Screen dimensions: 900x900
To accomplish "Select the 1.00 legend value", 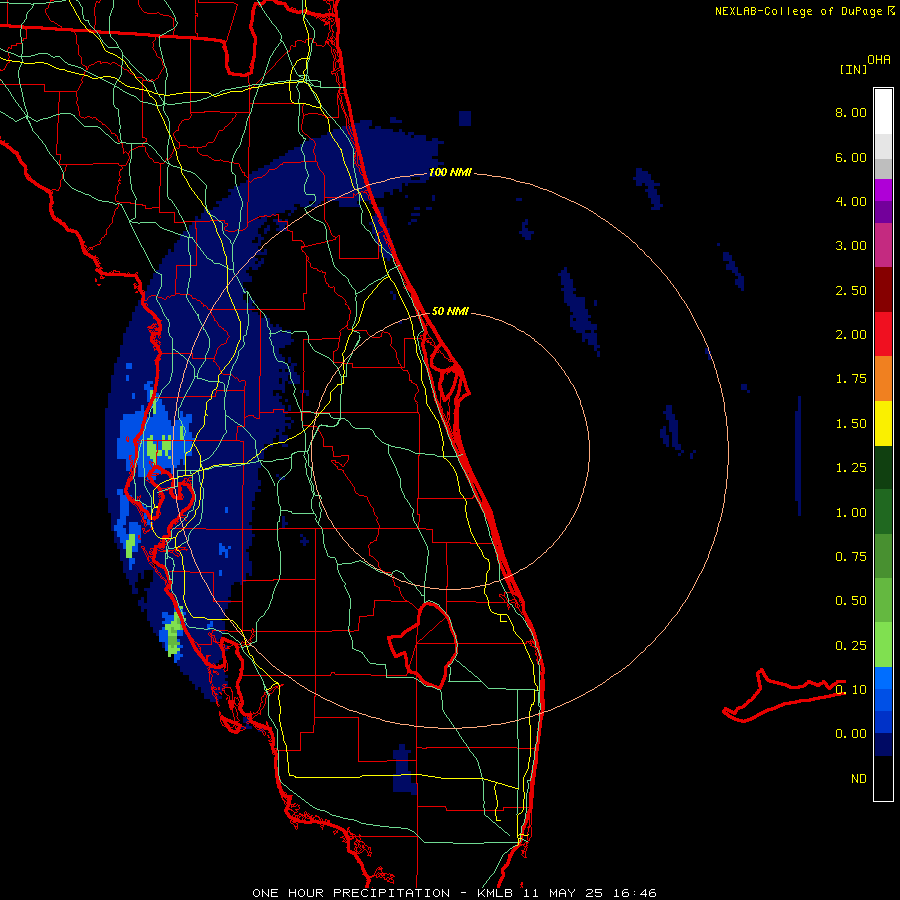I will [x=851, y=513].
